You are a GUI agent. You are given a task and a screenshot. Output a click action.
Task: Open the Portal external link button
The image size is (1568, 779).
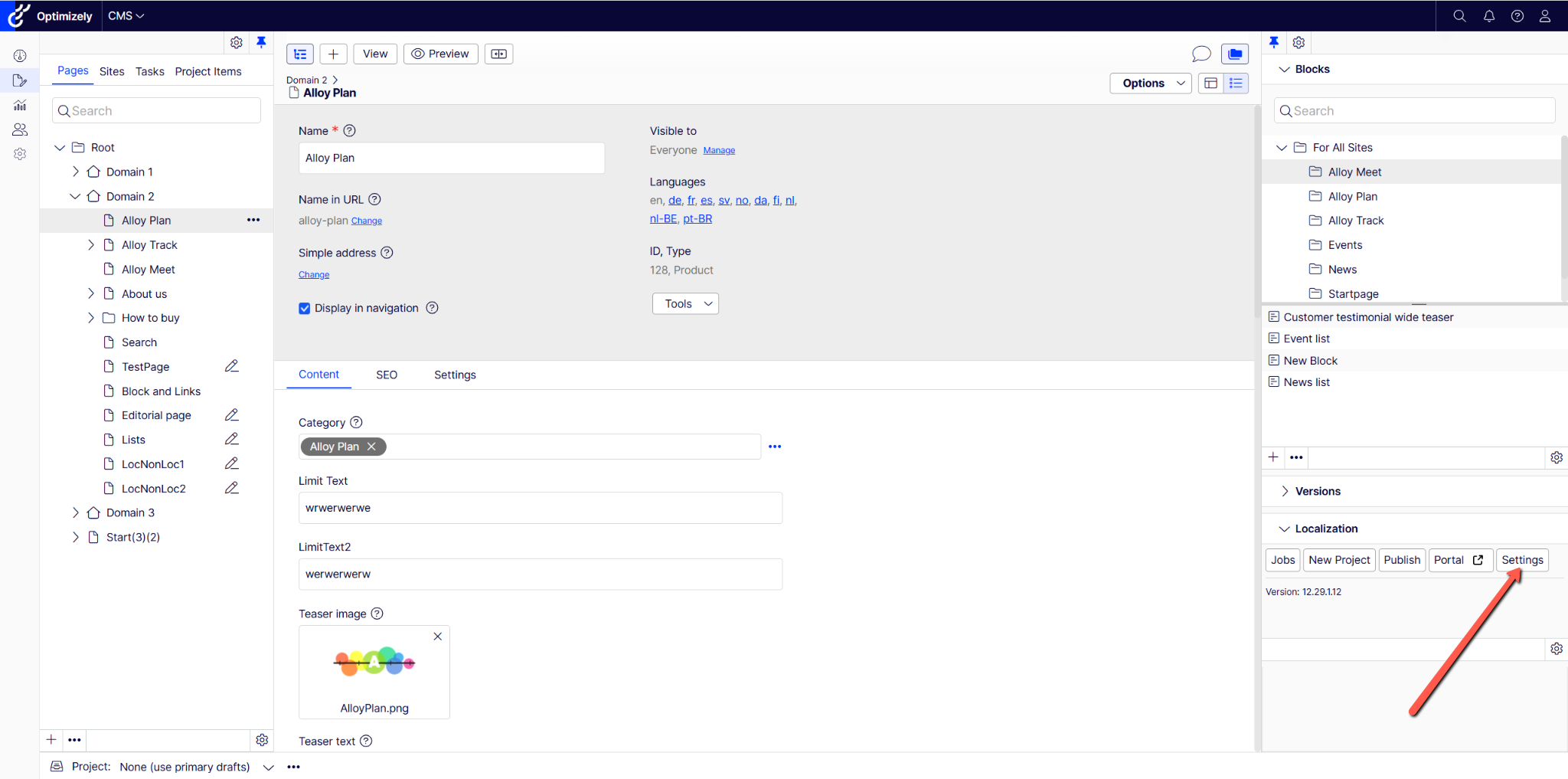(1459, 560)
